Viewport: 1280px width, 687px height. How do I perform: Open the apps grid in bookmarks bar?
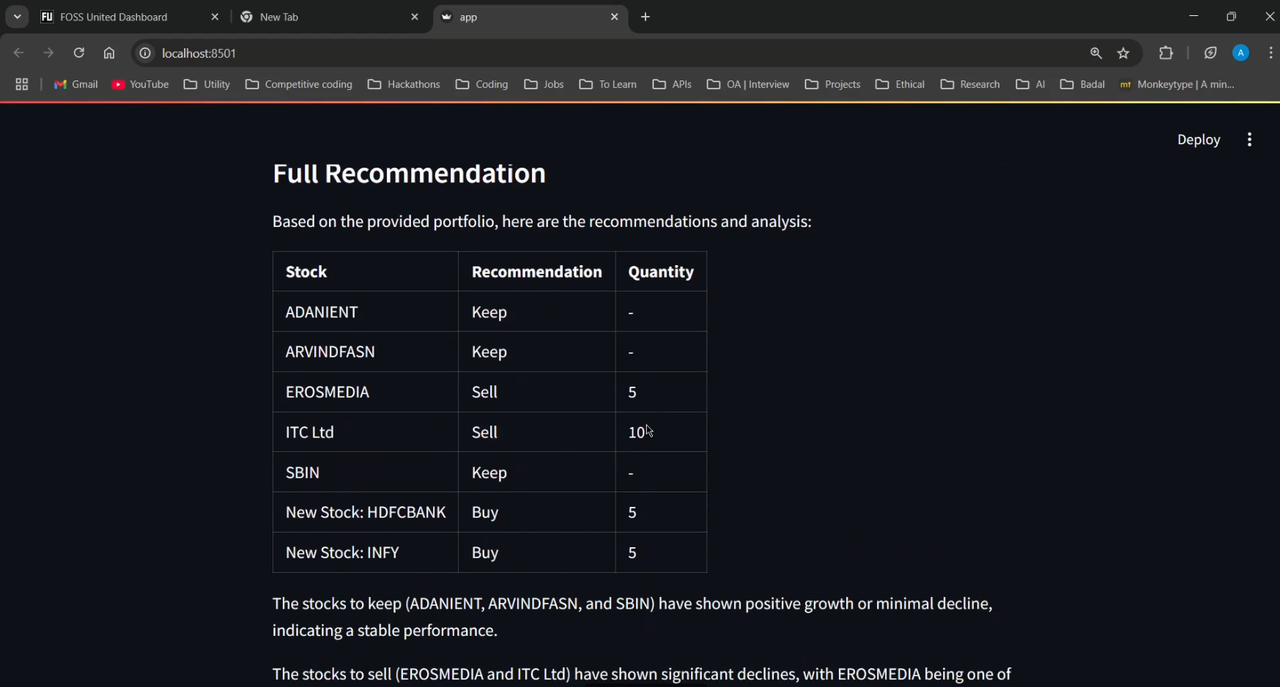click(21, 84)
